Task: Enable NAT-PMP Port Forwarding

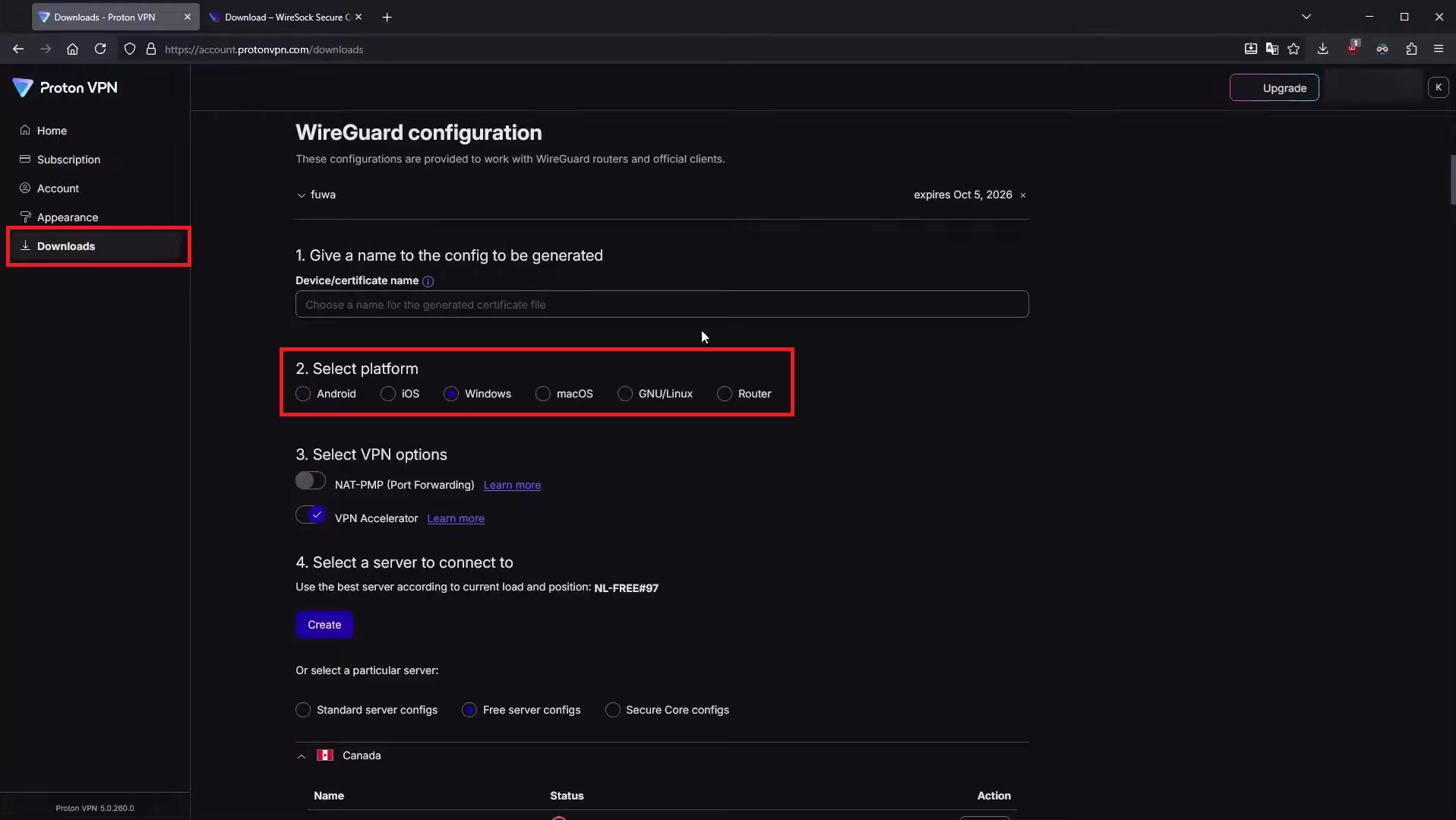Action: pos(310,480)
